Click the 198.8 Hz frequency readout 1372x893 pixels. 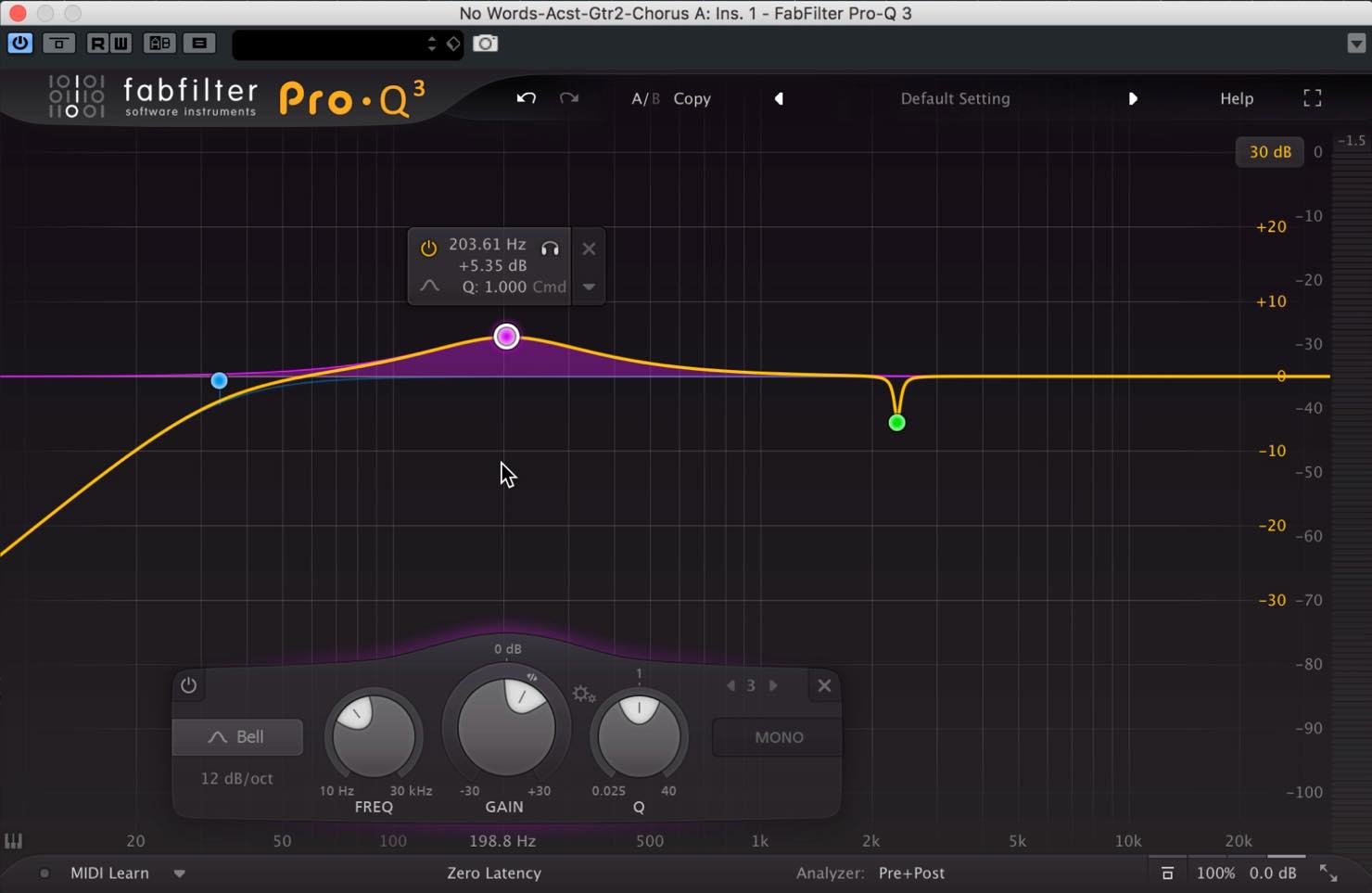point(502,841)
